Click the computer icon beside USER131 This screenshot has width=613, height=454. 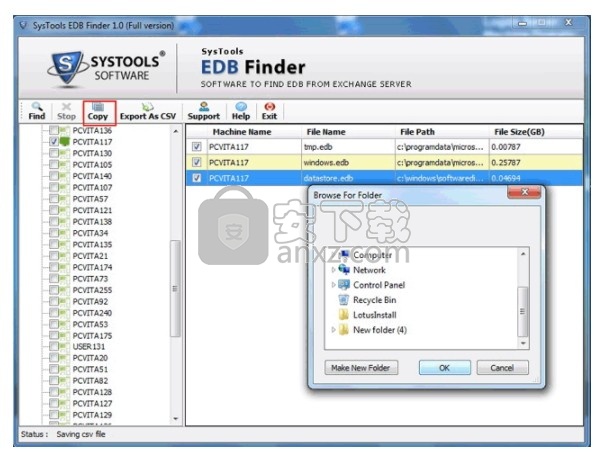[65, 346]
